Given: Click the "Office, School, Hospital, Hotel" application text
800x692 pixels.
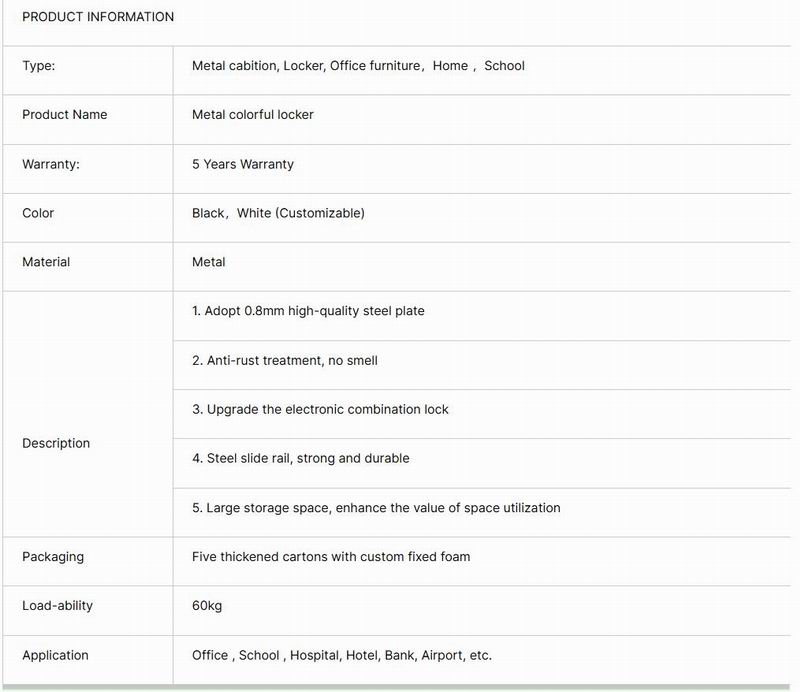Looking at the screenshot, I should pos(342,656).
